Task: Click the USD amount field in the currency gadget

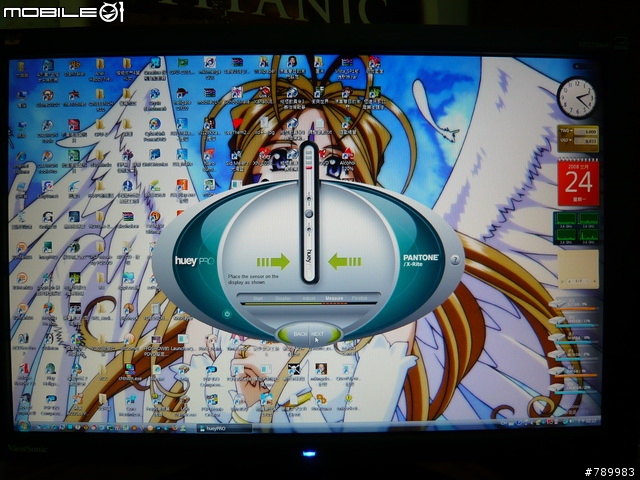Action: click(x=586, y=141)
